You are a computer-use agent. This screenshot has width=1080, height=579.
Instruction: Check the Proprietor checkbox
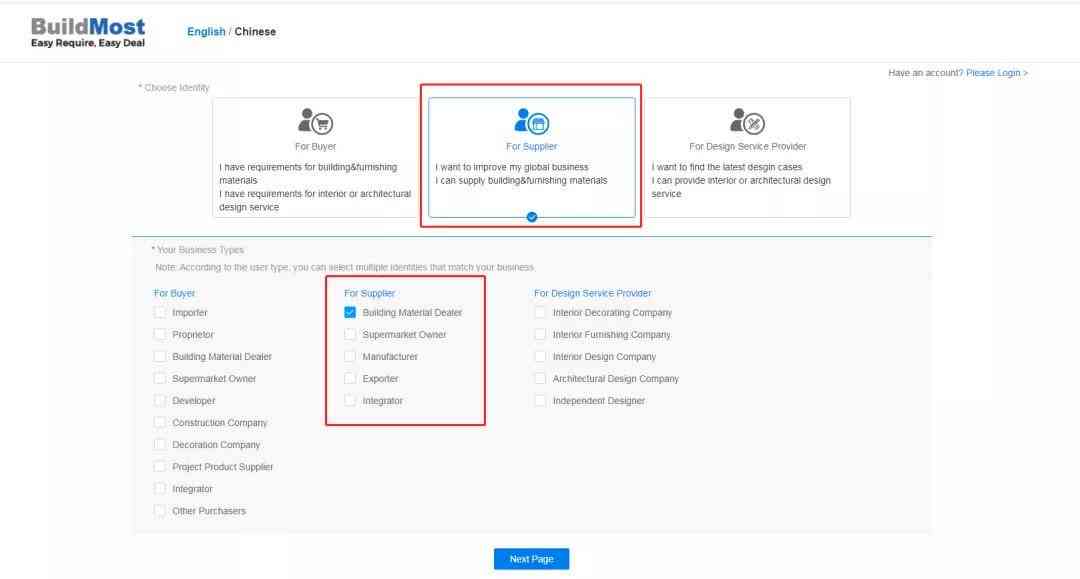click(x=160, y=335)
